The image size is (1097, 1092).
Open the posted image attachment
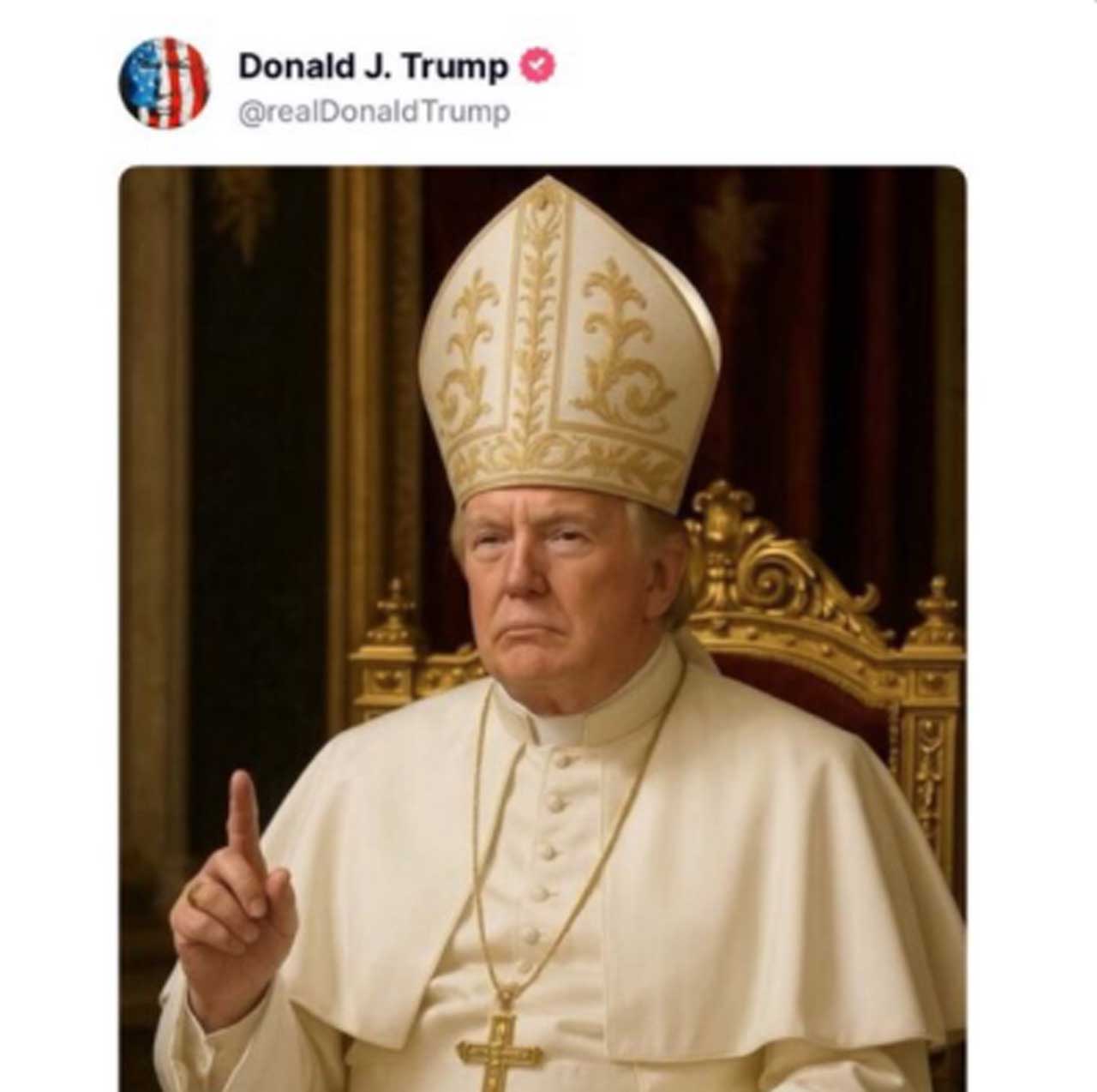[x=542, y=627]
